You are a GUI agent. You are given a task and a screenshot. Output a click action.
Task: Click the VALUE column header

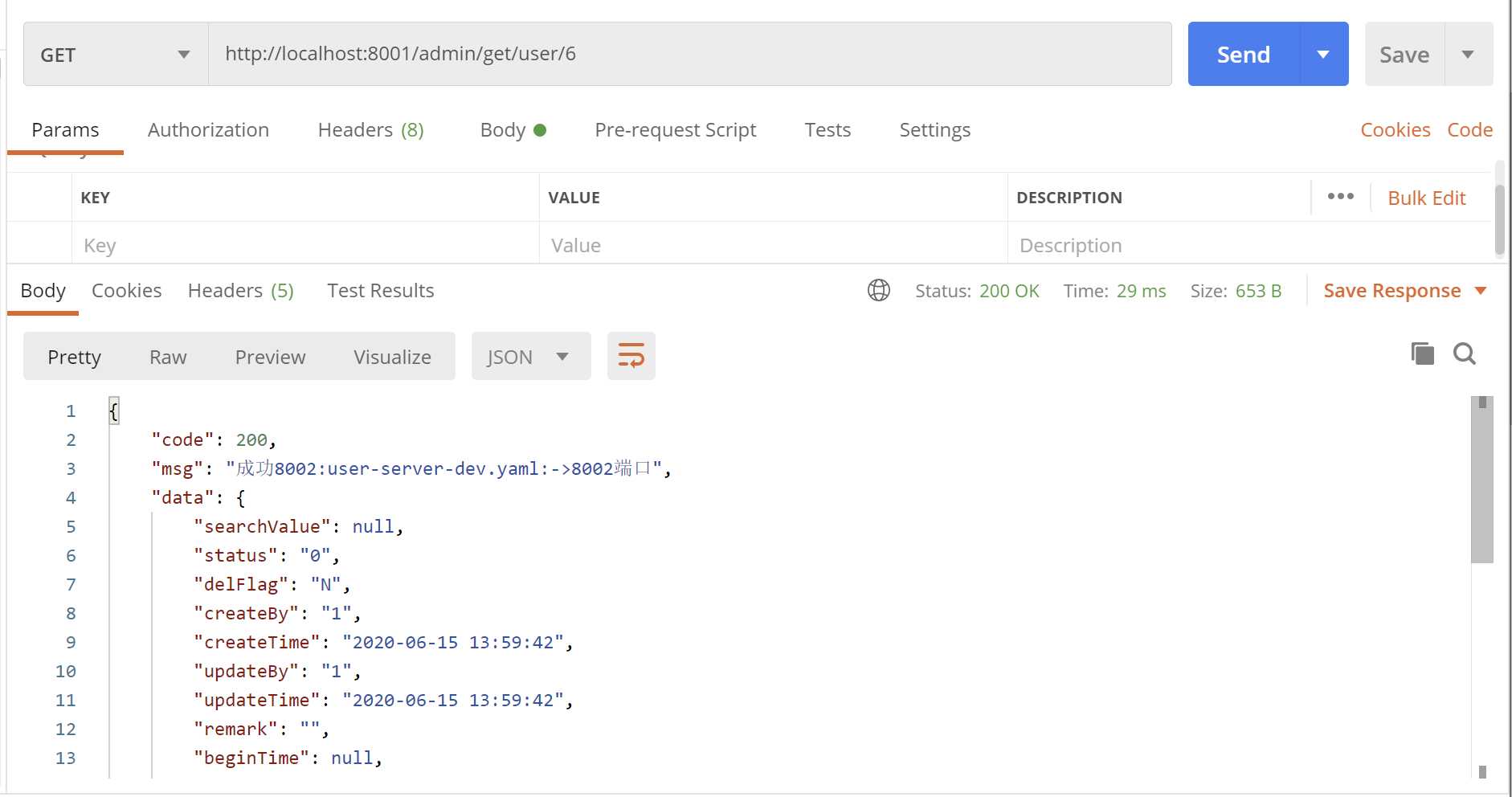point(574,198)
